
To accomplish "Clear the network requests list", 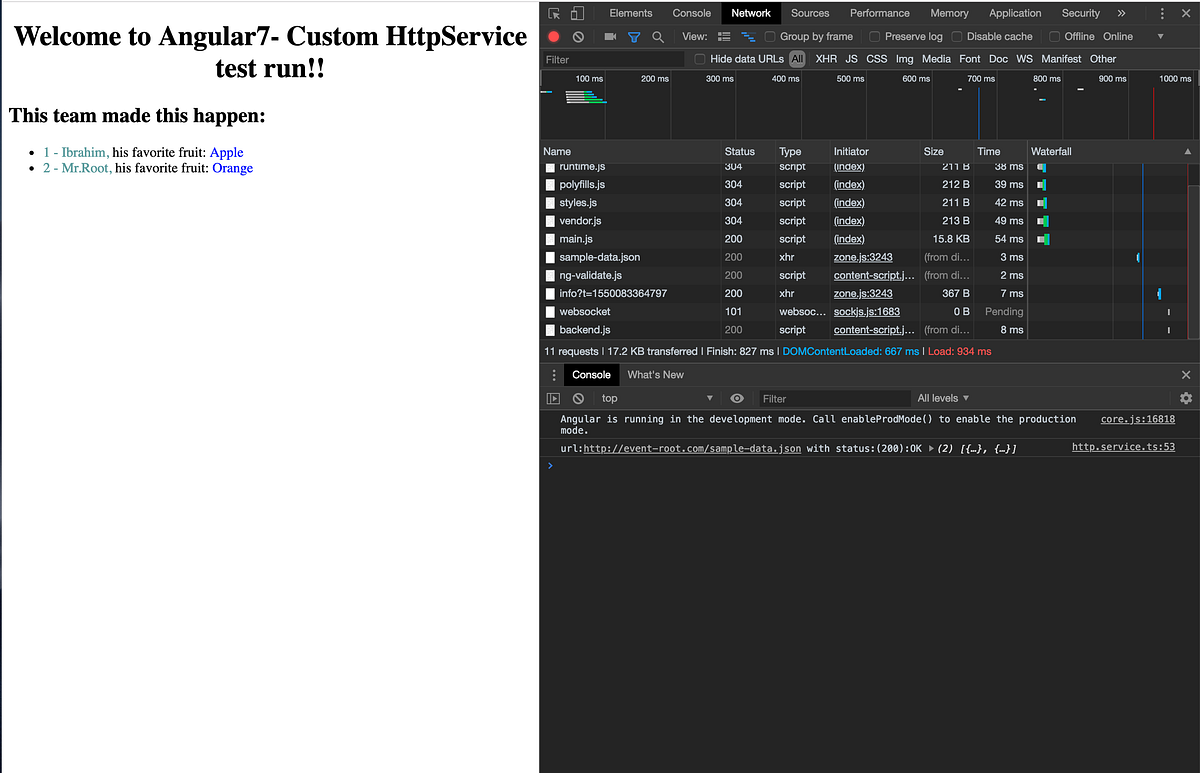I will pyautogui.click(x=578, y=36).
